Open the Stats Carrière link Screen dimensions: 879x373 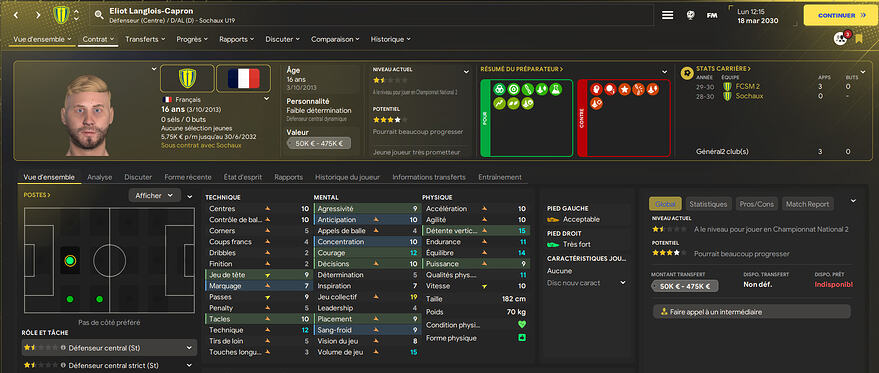[x=723, y=68]
